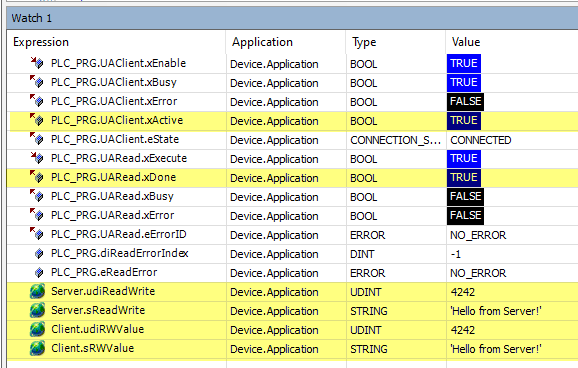578x368 pixels.
Task: Select the PLC_PRG.eReadError expression
Action: pyautogui.click(x=104, y=272)
